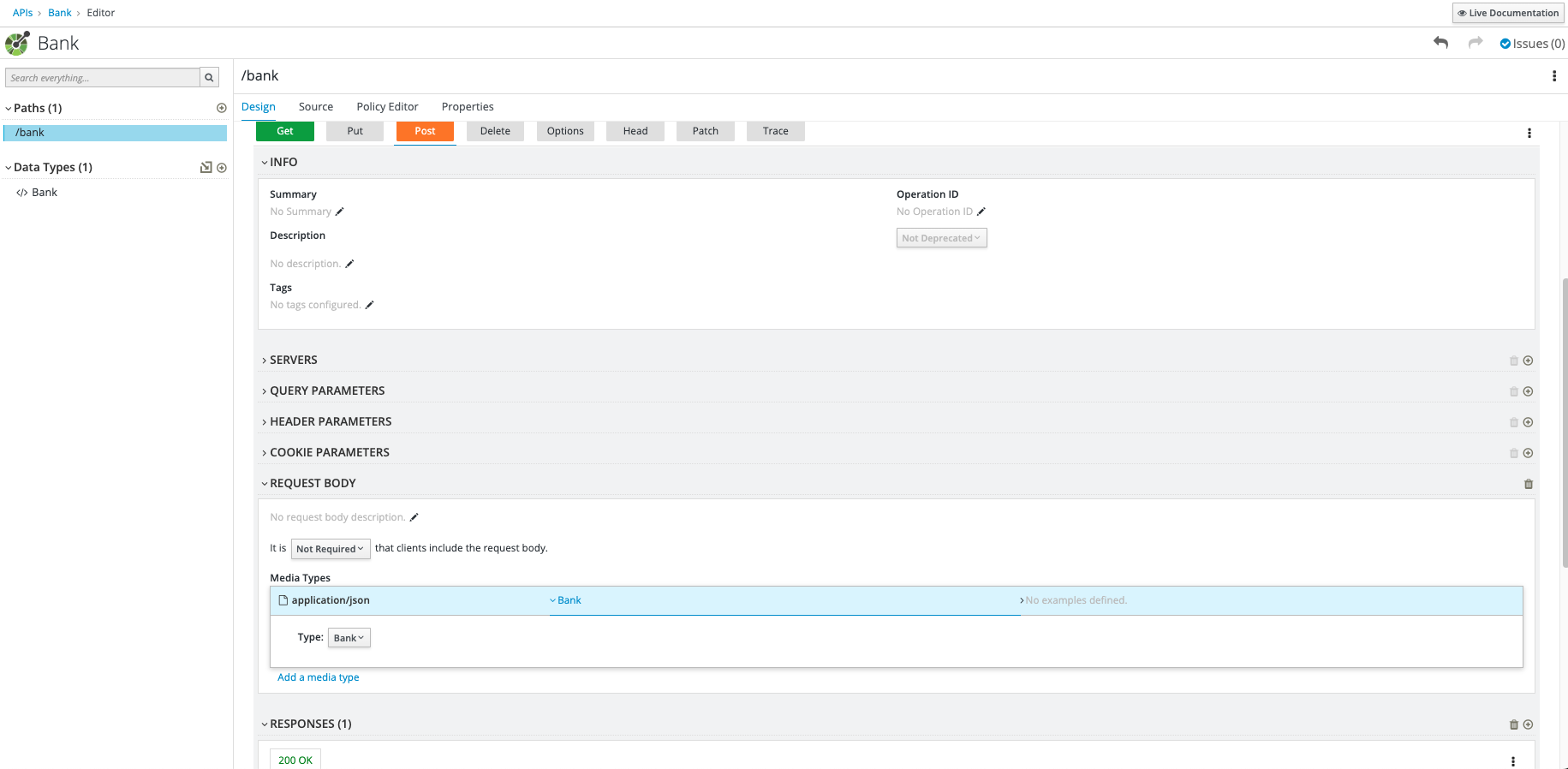Collapse the Bank schema row expander
The width and height of the screenshot is (1568, 769).
coord(552,600)
